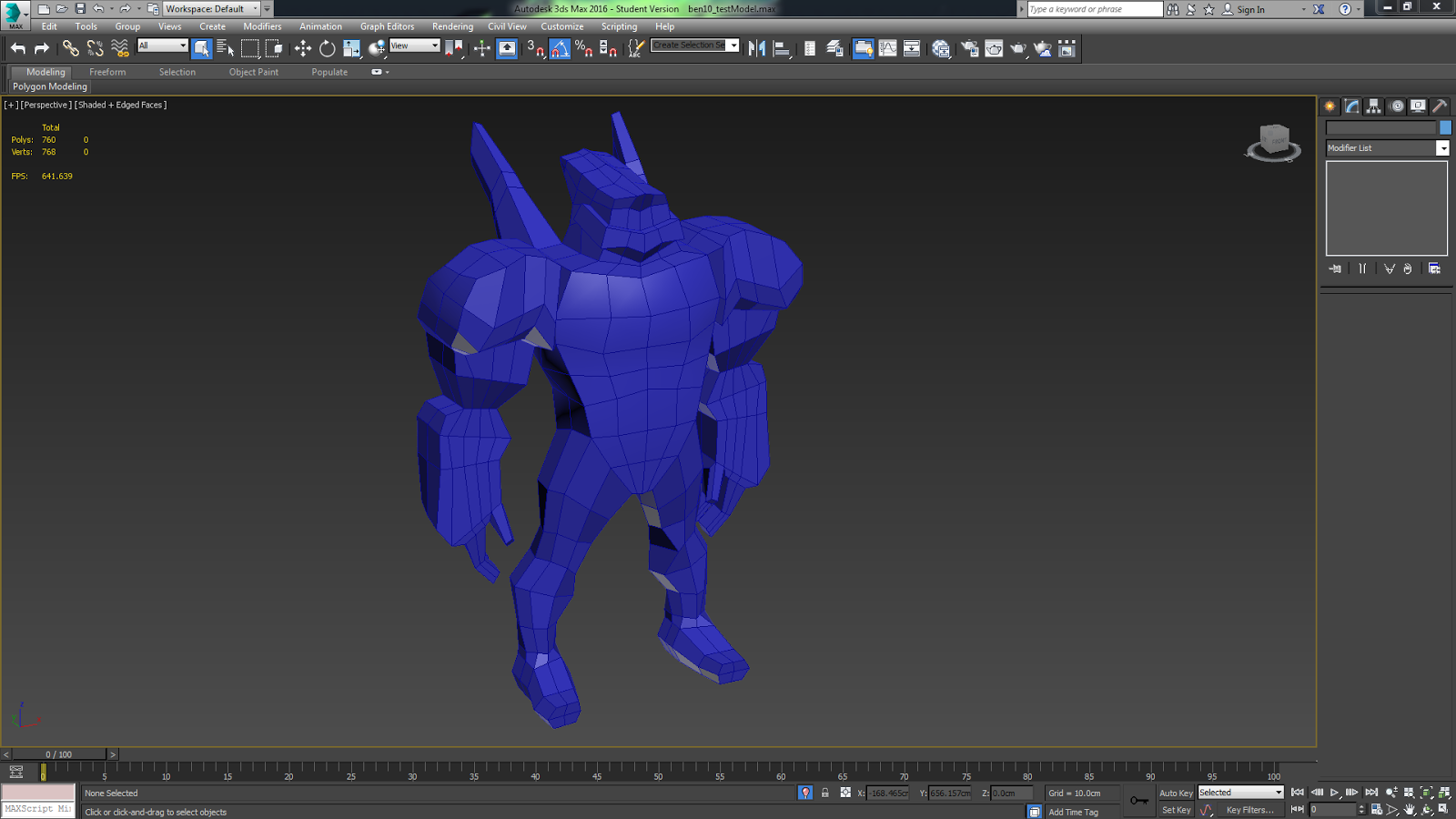Image resolution: width=1456 pixels, height=819 pixels.
Task: Open the Material Editor icon
Action: (x=941, y=48)
